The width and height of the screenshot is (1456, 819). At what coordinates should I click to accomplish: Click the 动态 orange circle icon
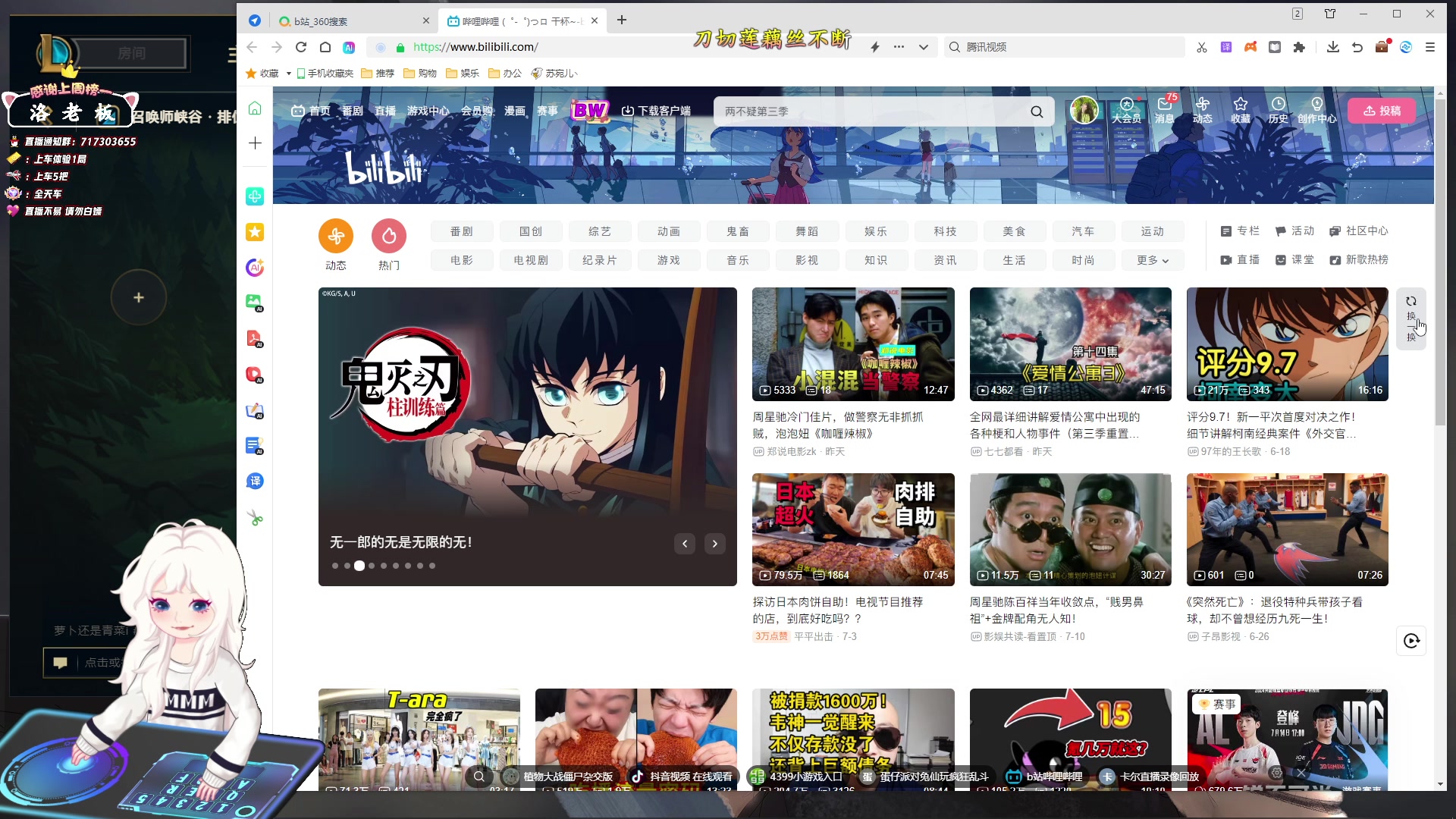(336, 237)
